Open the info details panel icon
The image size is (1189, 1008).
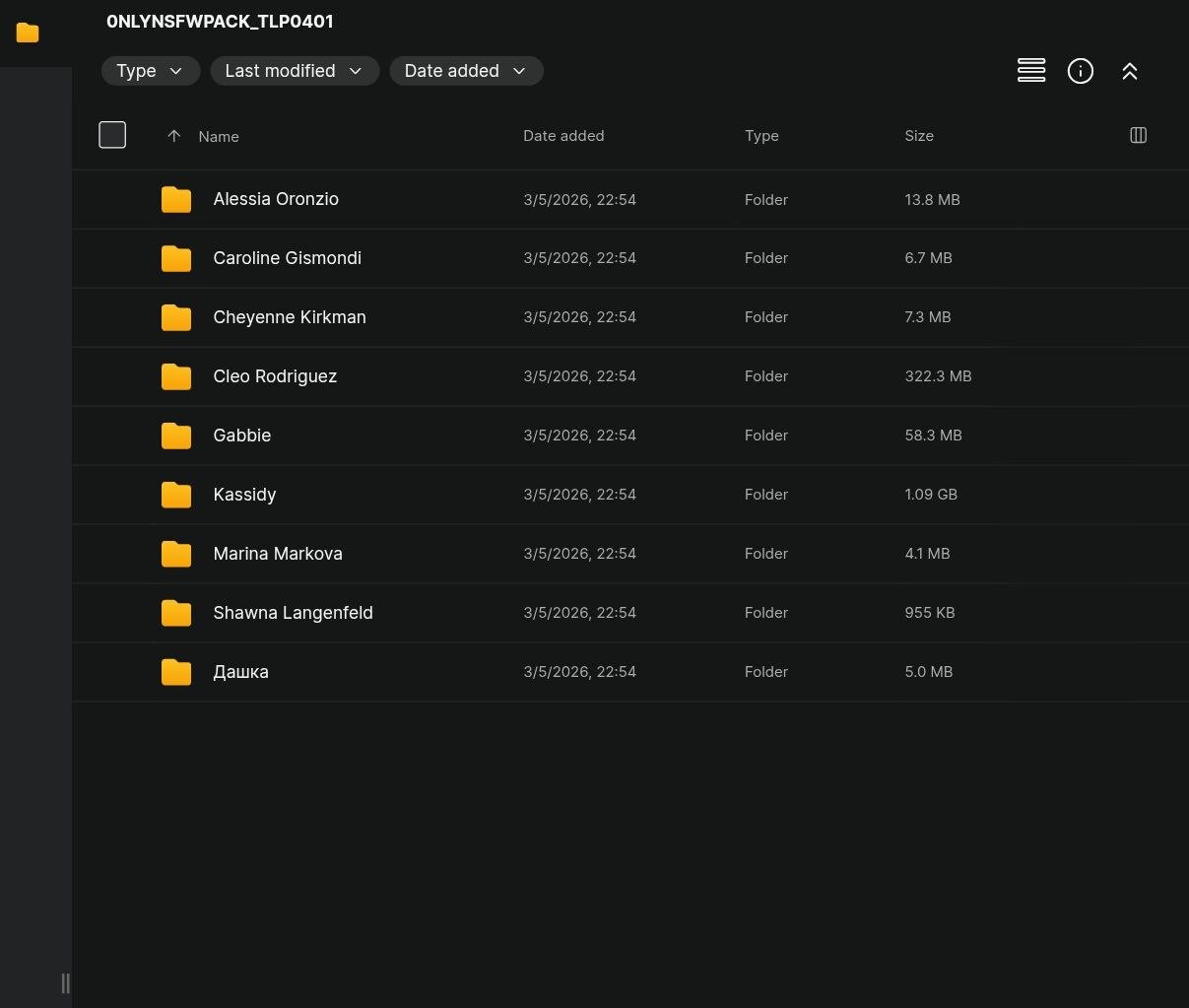[1081, 71]
